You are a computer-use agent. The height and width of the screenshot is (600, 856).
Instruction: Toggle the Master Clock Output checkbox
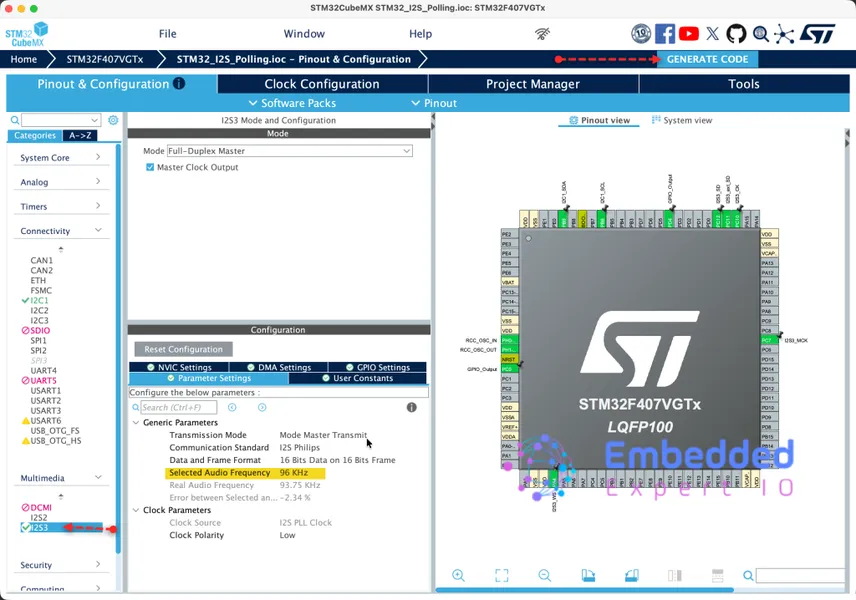click(x=150, y=167)
